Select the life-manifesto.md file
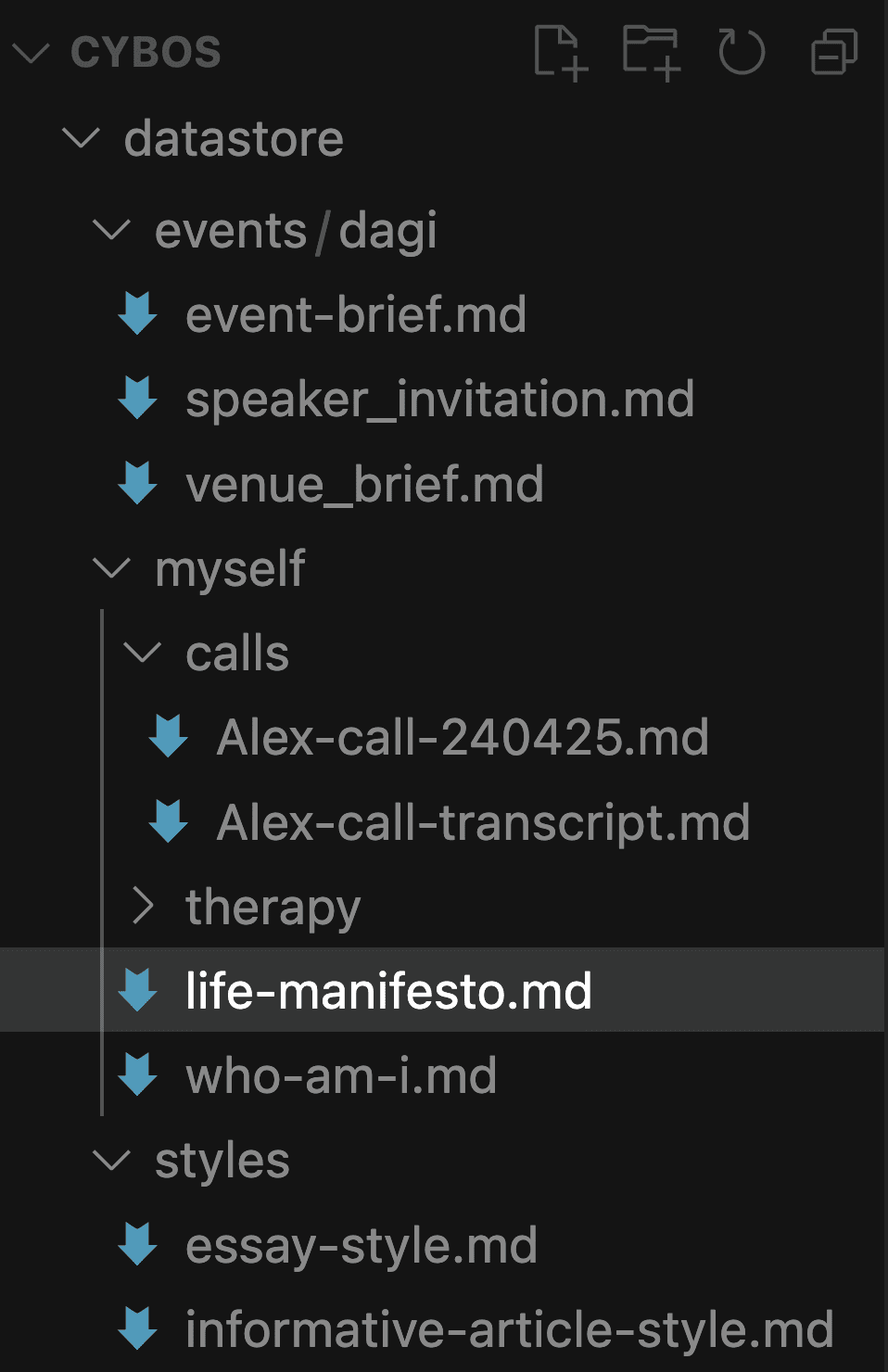The height and width of the screenshot is (1372, 888). (388, 991)
